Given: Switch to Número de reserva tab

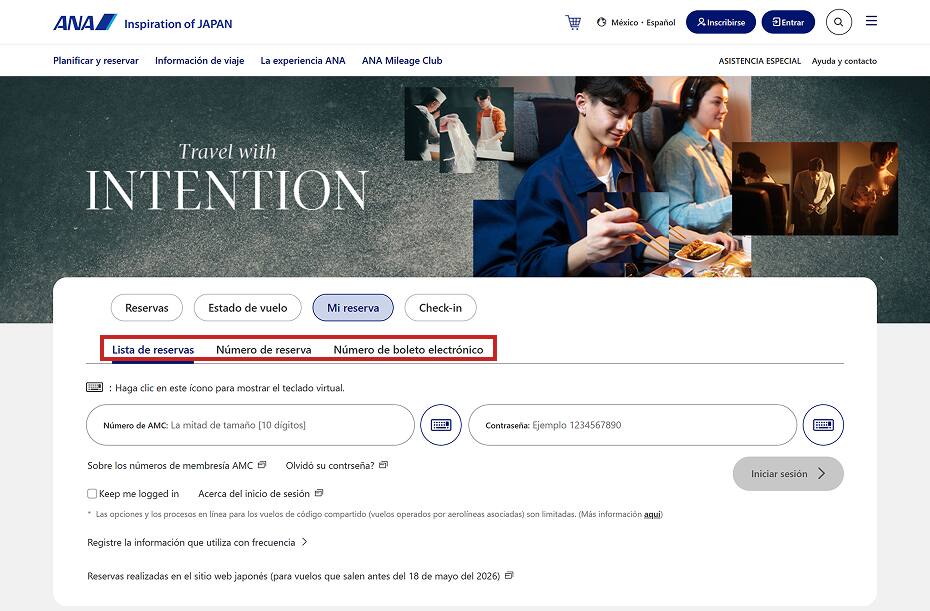Looking at the screenshot, I should pyautogui.click(x=264, y=350).
